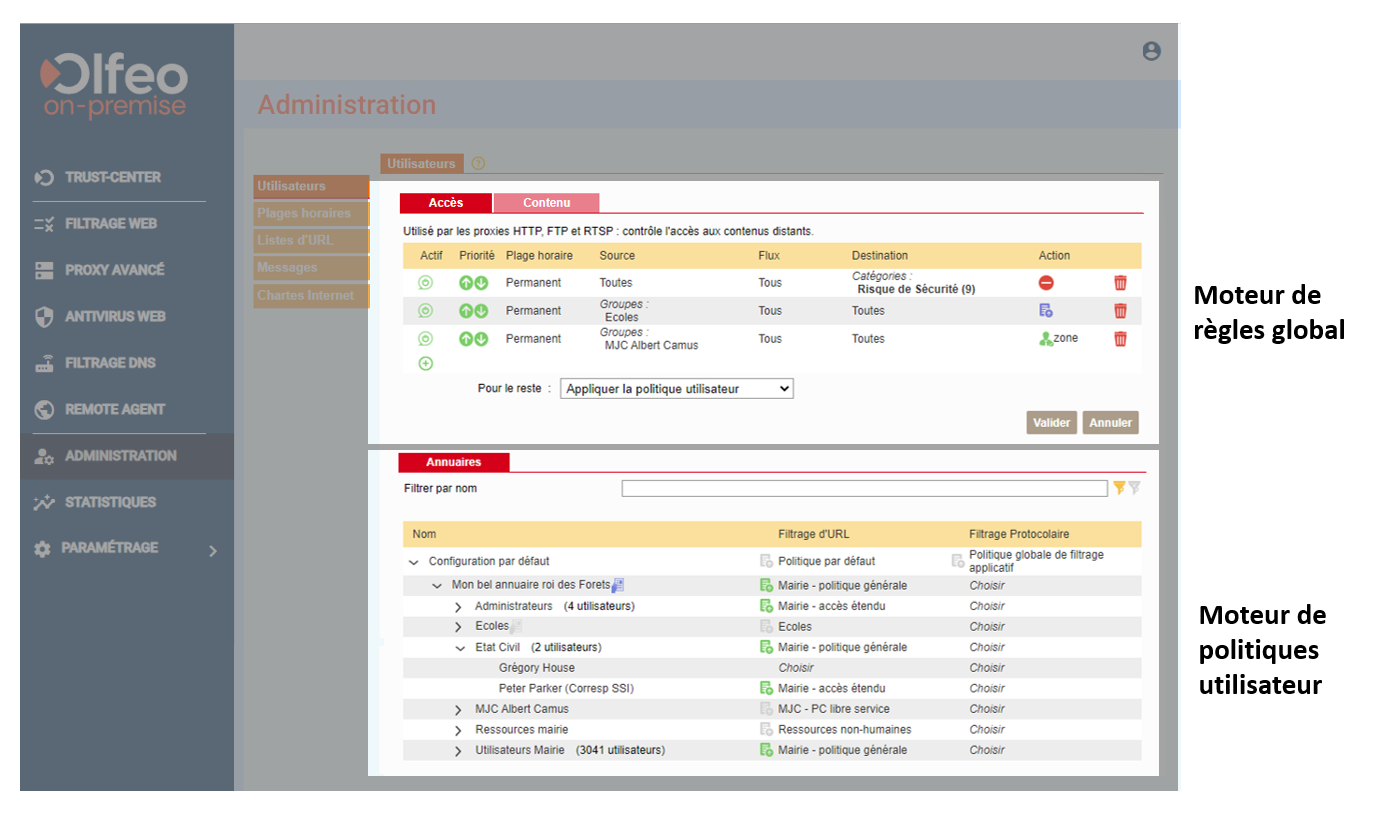1395x816 pixels.
Task: Click the red block action icon
Action: tap(1046, 283)
